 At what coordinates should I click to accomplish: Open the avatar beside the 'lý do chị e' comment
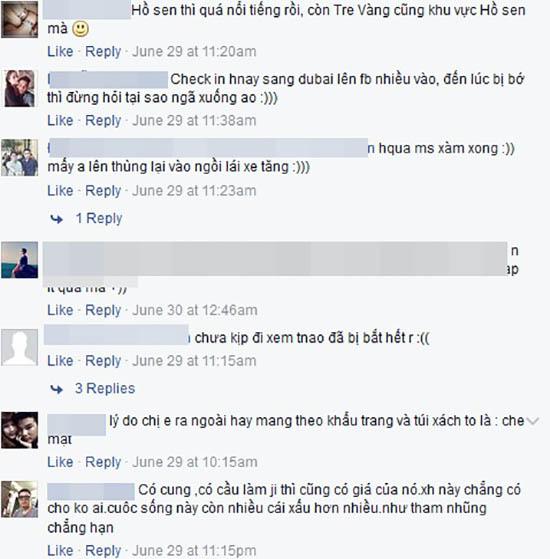pos(20,430)
